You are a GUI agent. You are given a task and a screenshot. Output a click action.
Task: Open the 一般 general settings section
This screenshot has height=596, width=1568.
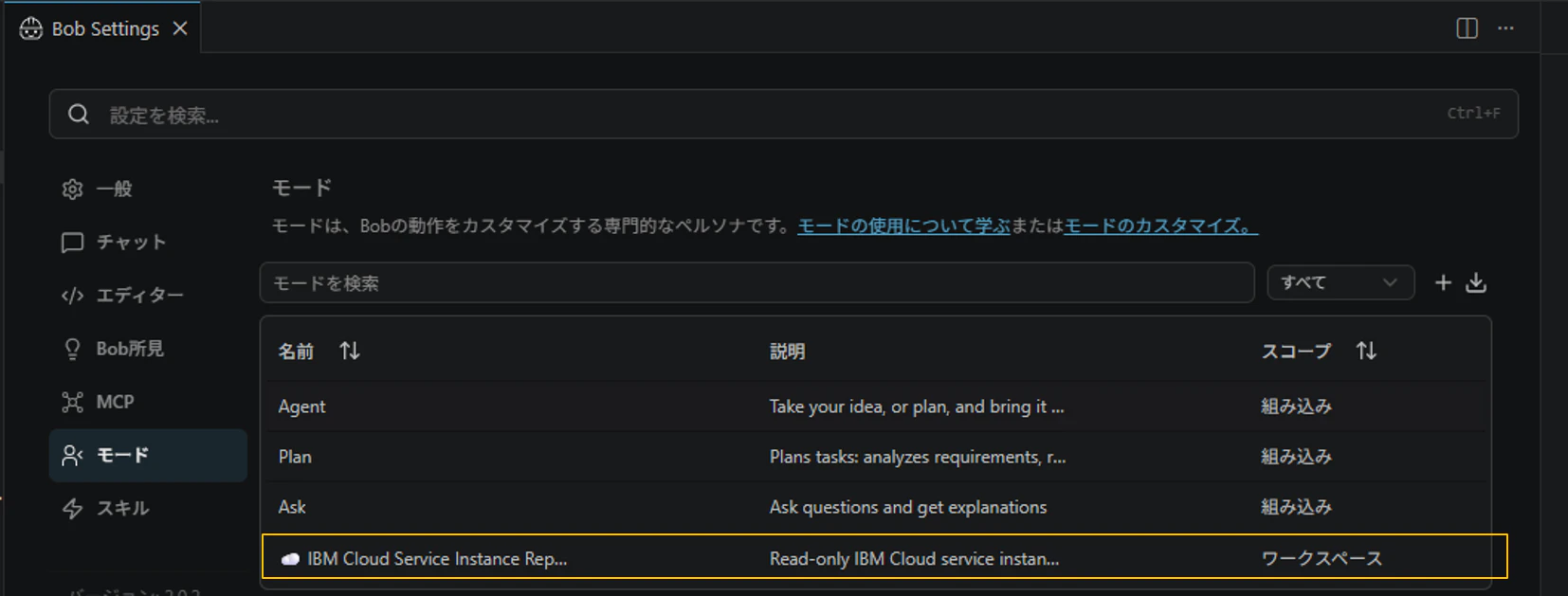click(148, 190)
